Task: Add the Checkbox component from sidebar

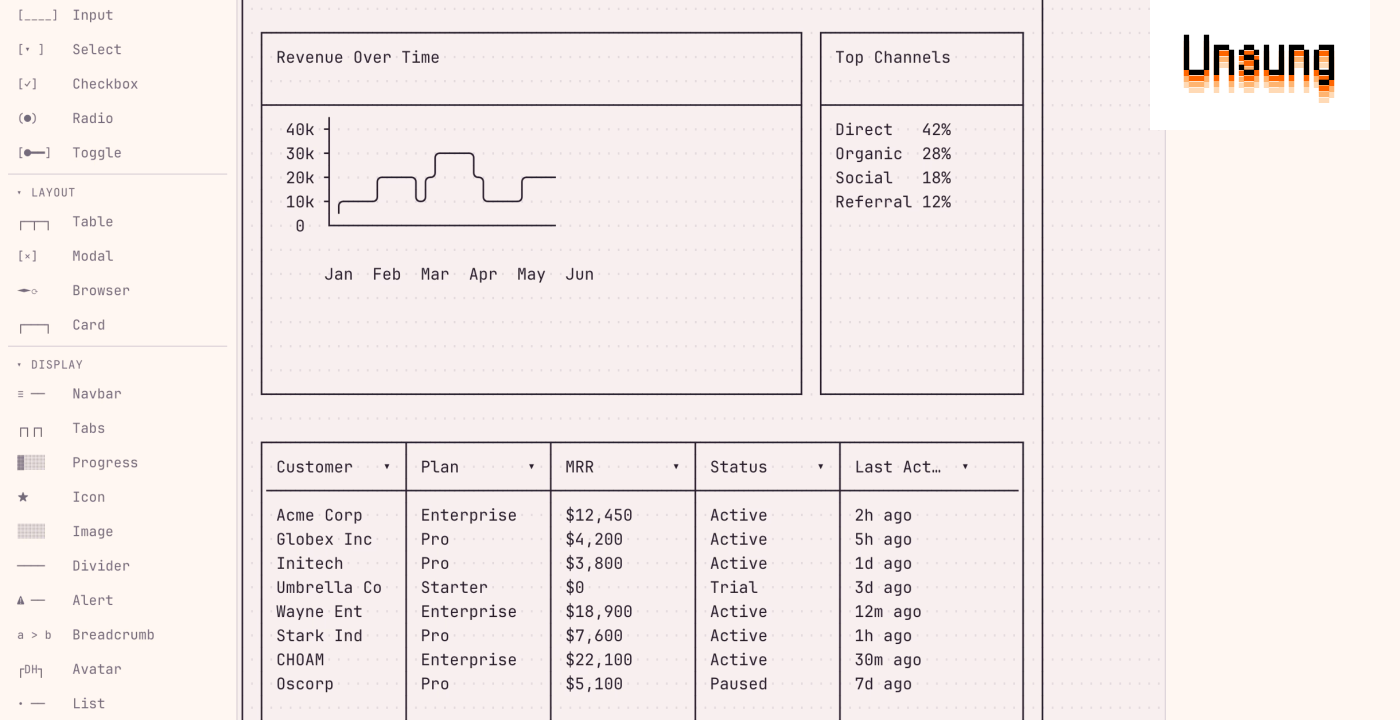Action: [x=78, y=84]
